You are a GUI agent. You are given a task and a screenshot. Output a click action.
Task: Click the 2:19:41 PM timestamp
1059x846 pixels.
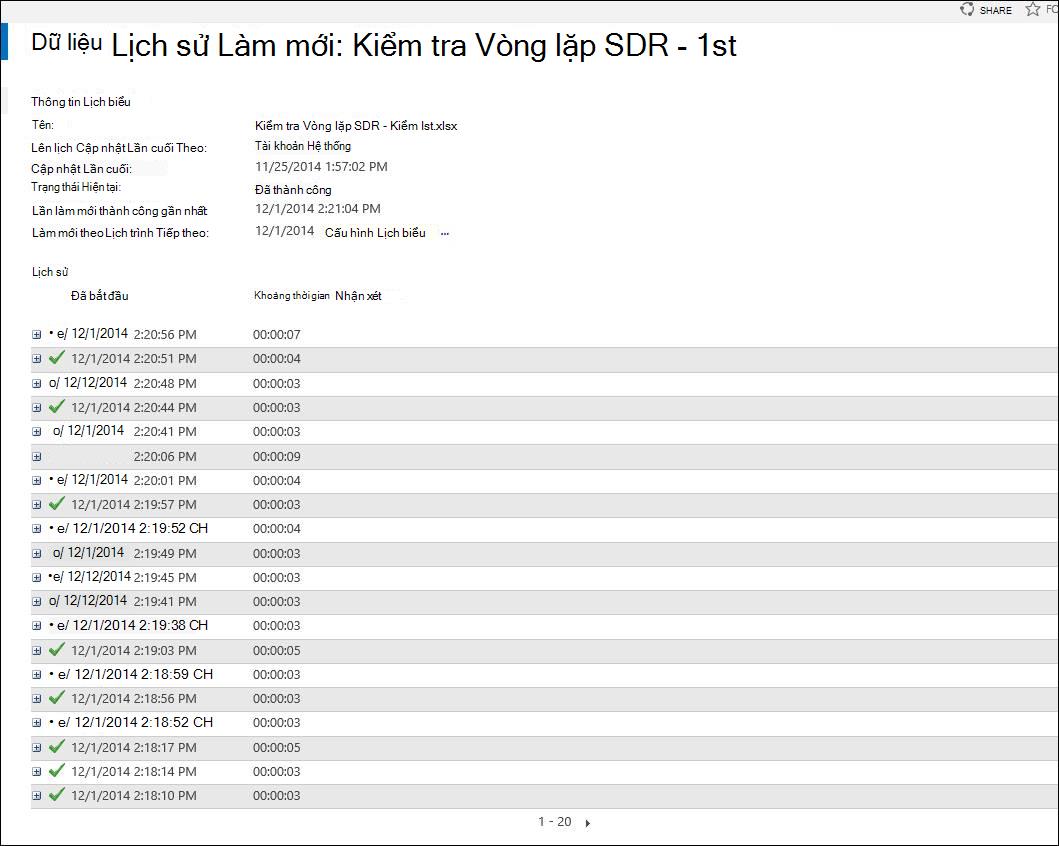pos(165,602)
